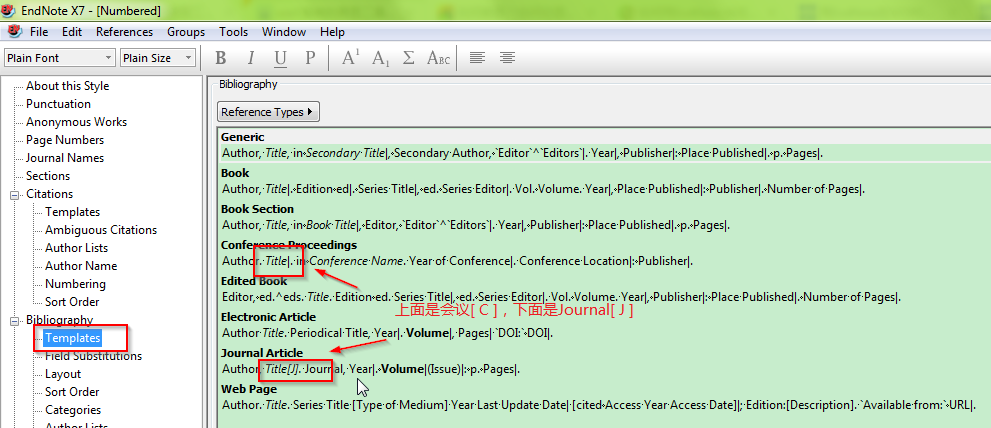Select Author Name item
Image resolution: width=991 pixels, height=428 pixels.
(x=81, y=266)
